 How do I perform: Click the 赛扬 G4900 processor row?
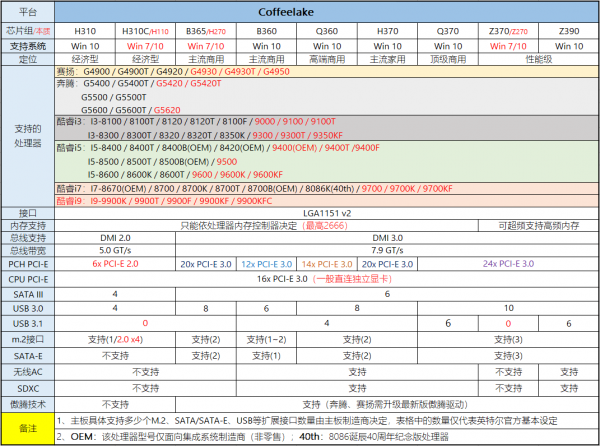click(327, 72)
